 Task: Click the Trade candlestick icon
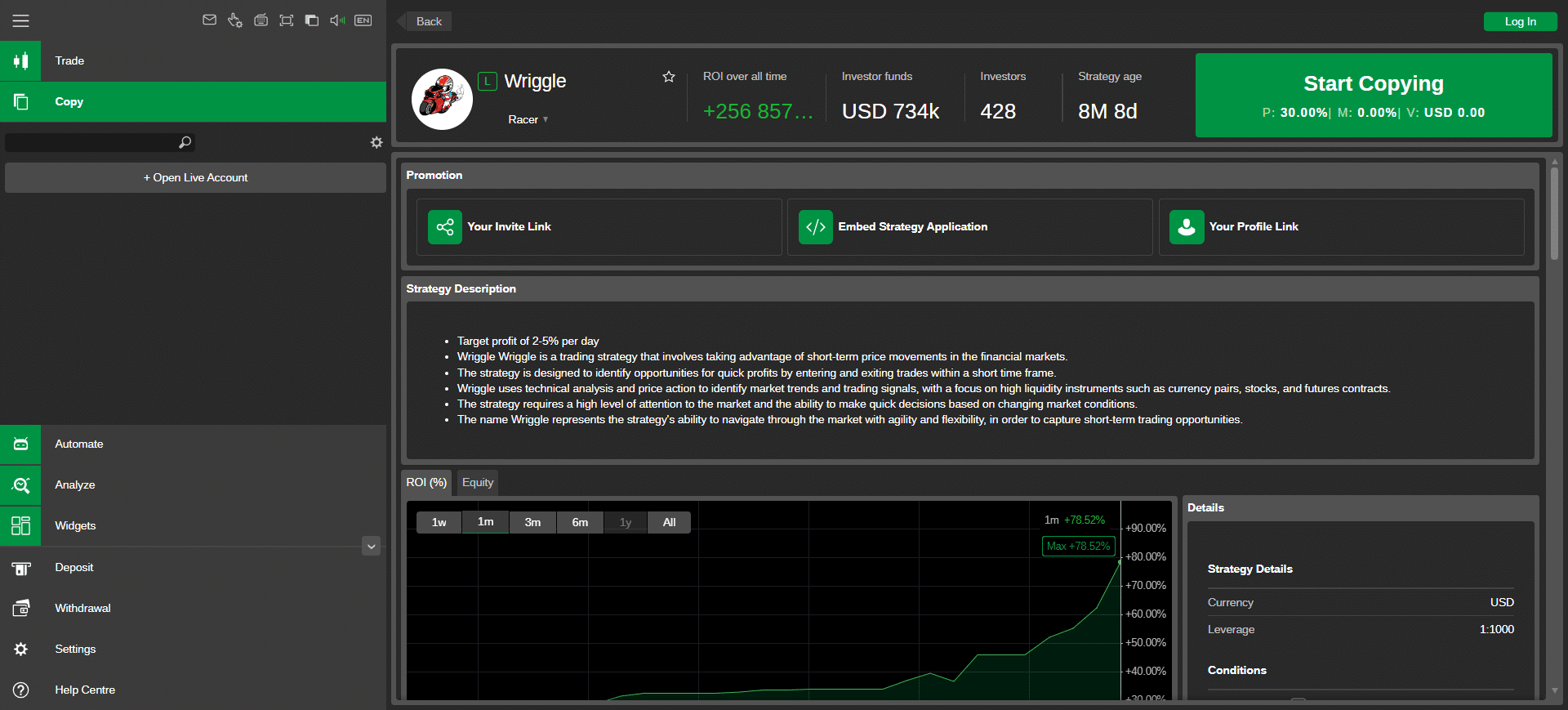click(x=20, y=60)
